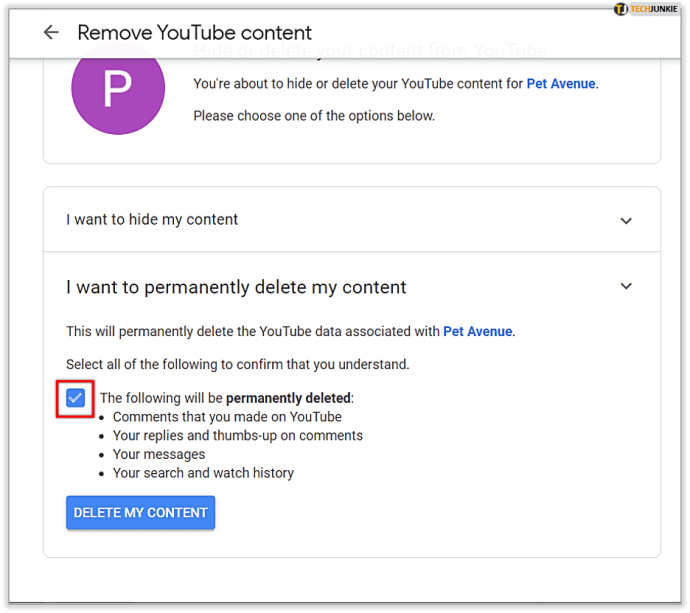Open Pet Avenue link in the header card
The width and height of the screenshot is (690, 613).
click(x=561, y=84)
